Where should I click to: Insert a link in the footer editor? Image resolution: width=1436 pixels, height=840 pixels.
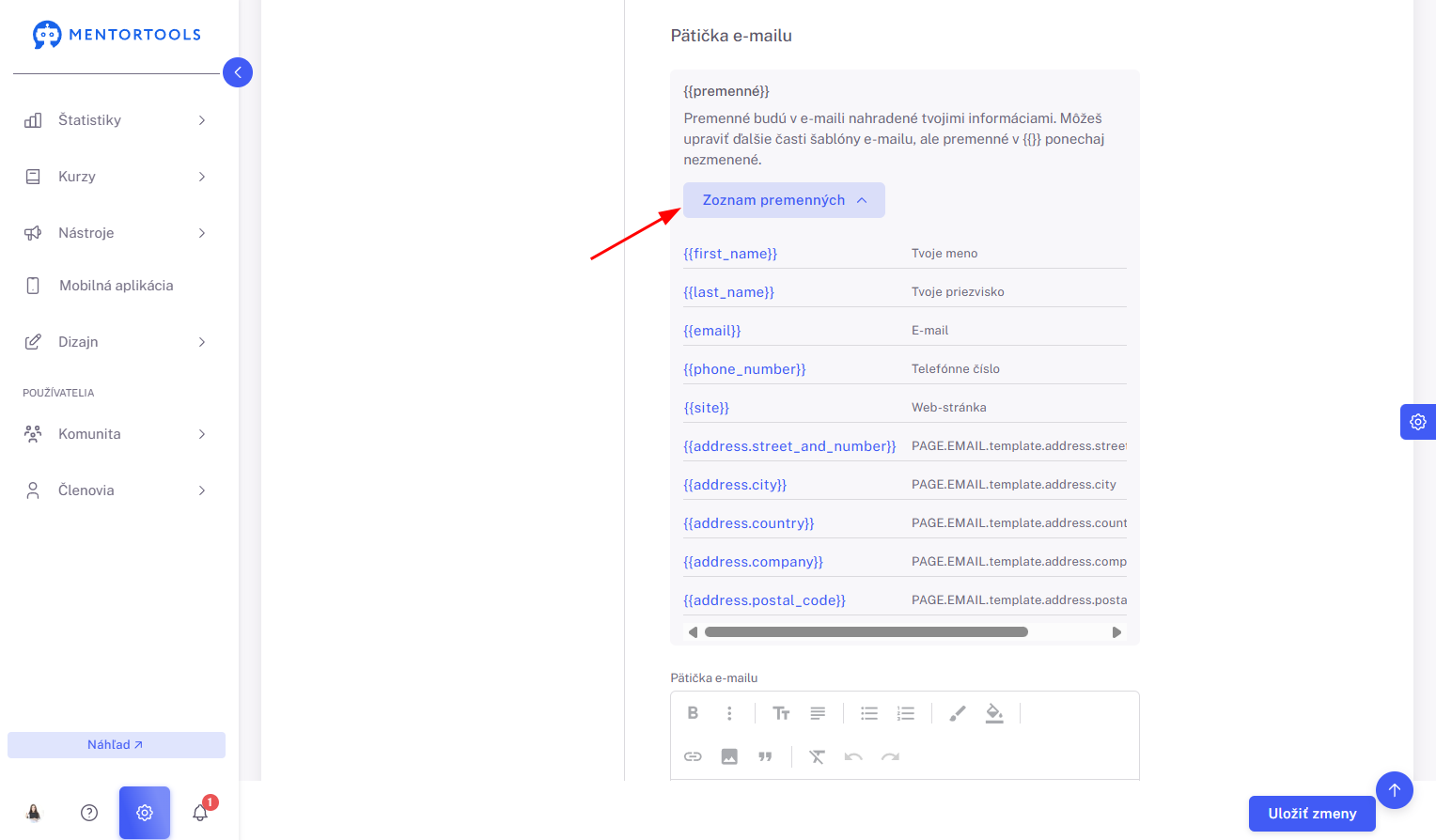click(x=693, y=756)
